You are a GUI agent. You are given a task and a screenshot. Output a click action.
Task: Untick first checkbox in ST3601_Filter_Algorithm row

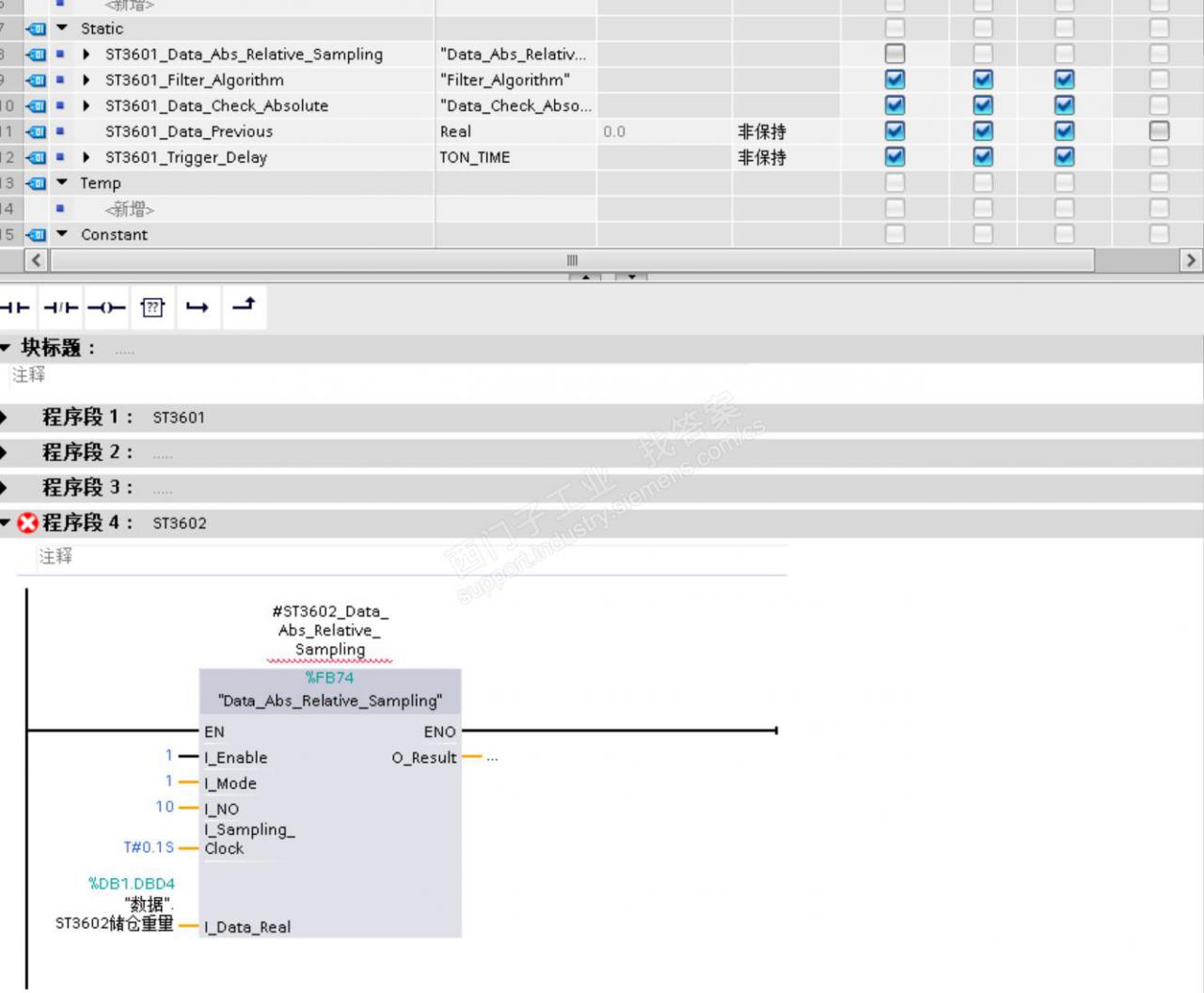pos(895,80)
